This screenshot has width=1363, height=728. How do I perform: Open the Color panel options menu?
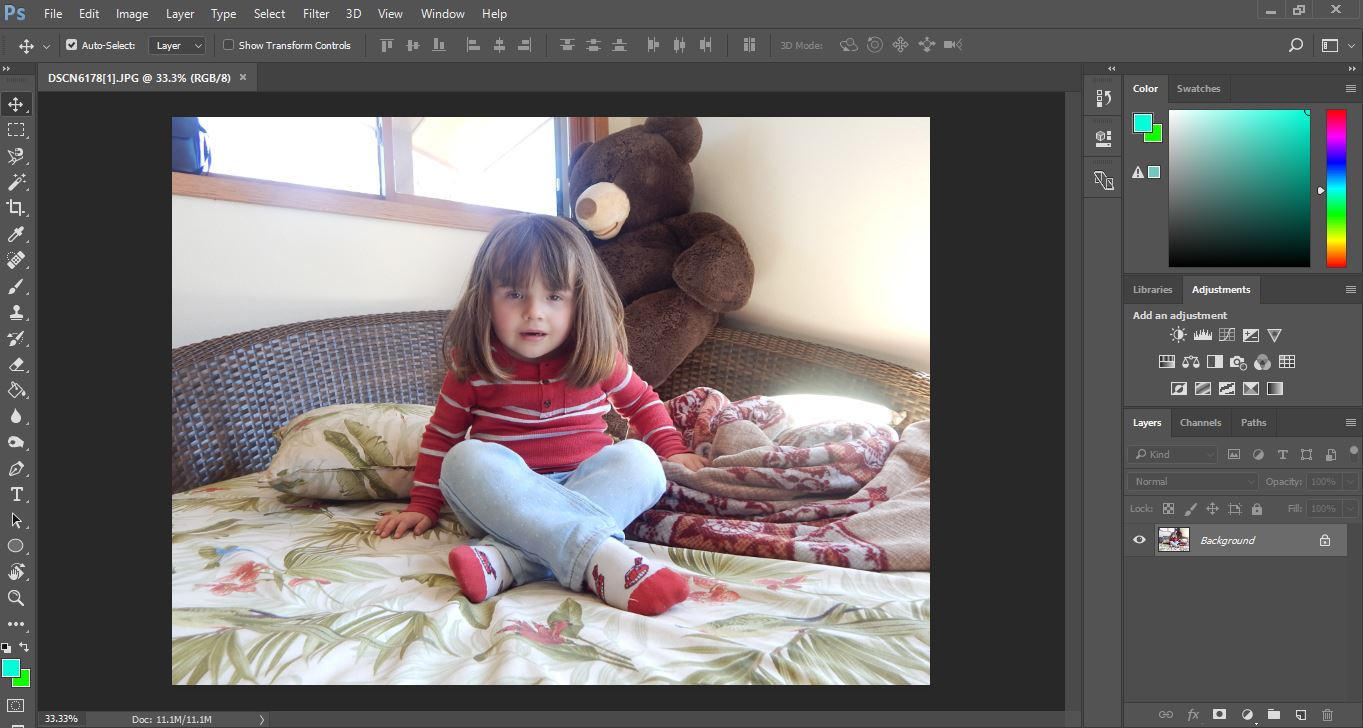tap(1351, 89)
